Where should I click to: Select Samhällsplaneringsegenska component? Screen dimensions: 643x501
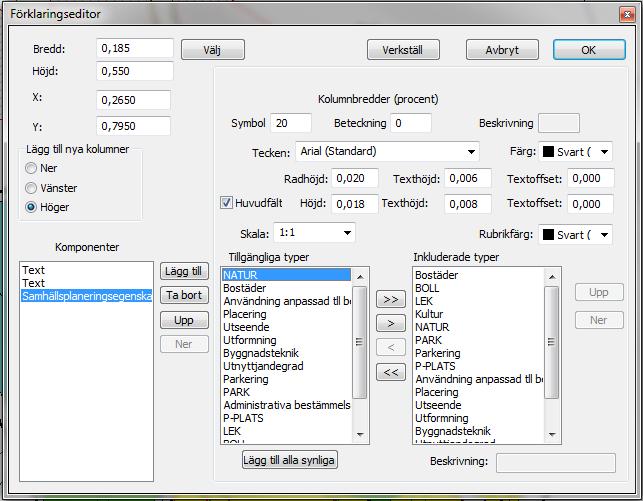[86, 296]
